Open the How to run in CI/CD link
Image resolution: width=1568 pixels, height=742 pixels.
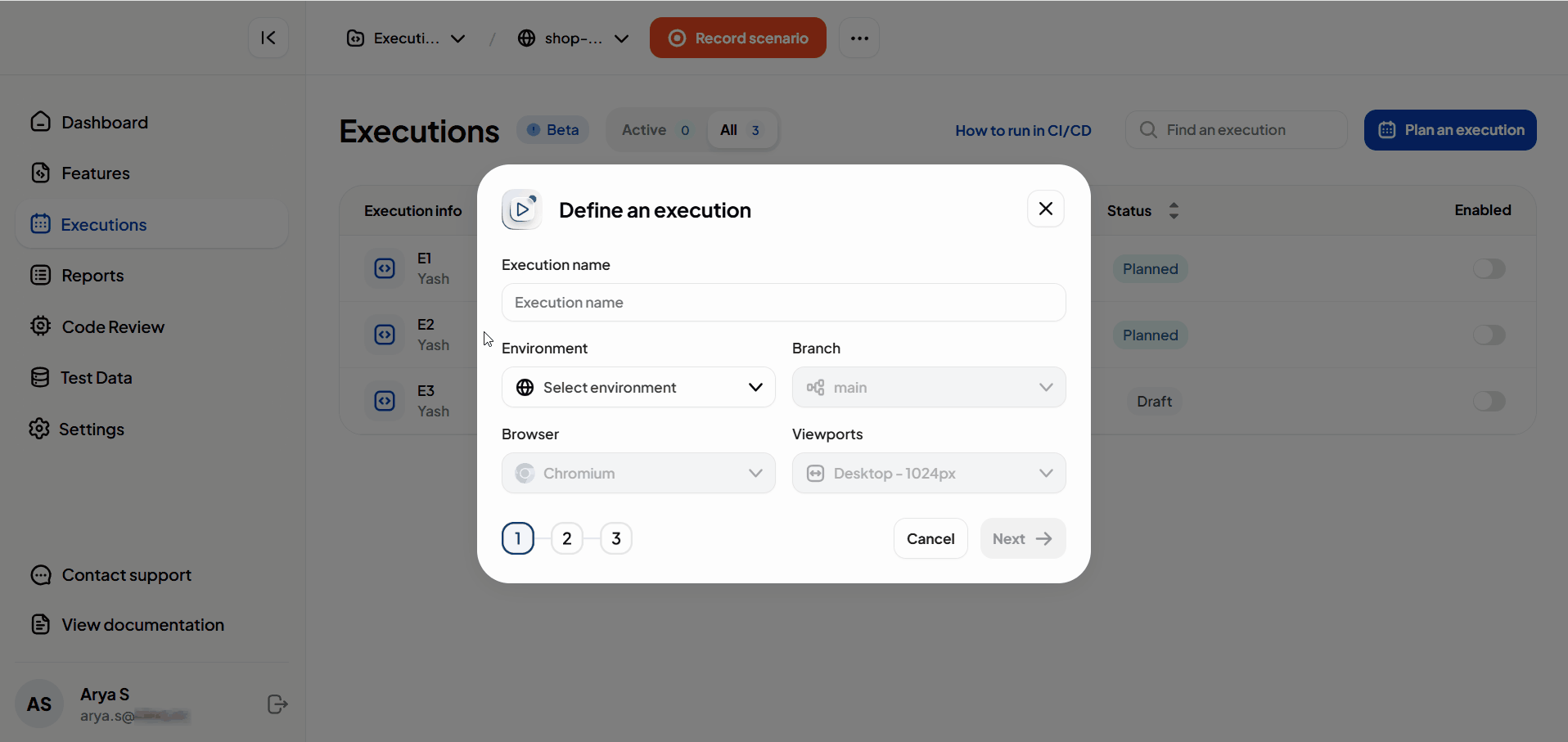[x=1023, y=131]
